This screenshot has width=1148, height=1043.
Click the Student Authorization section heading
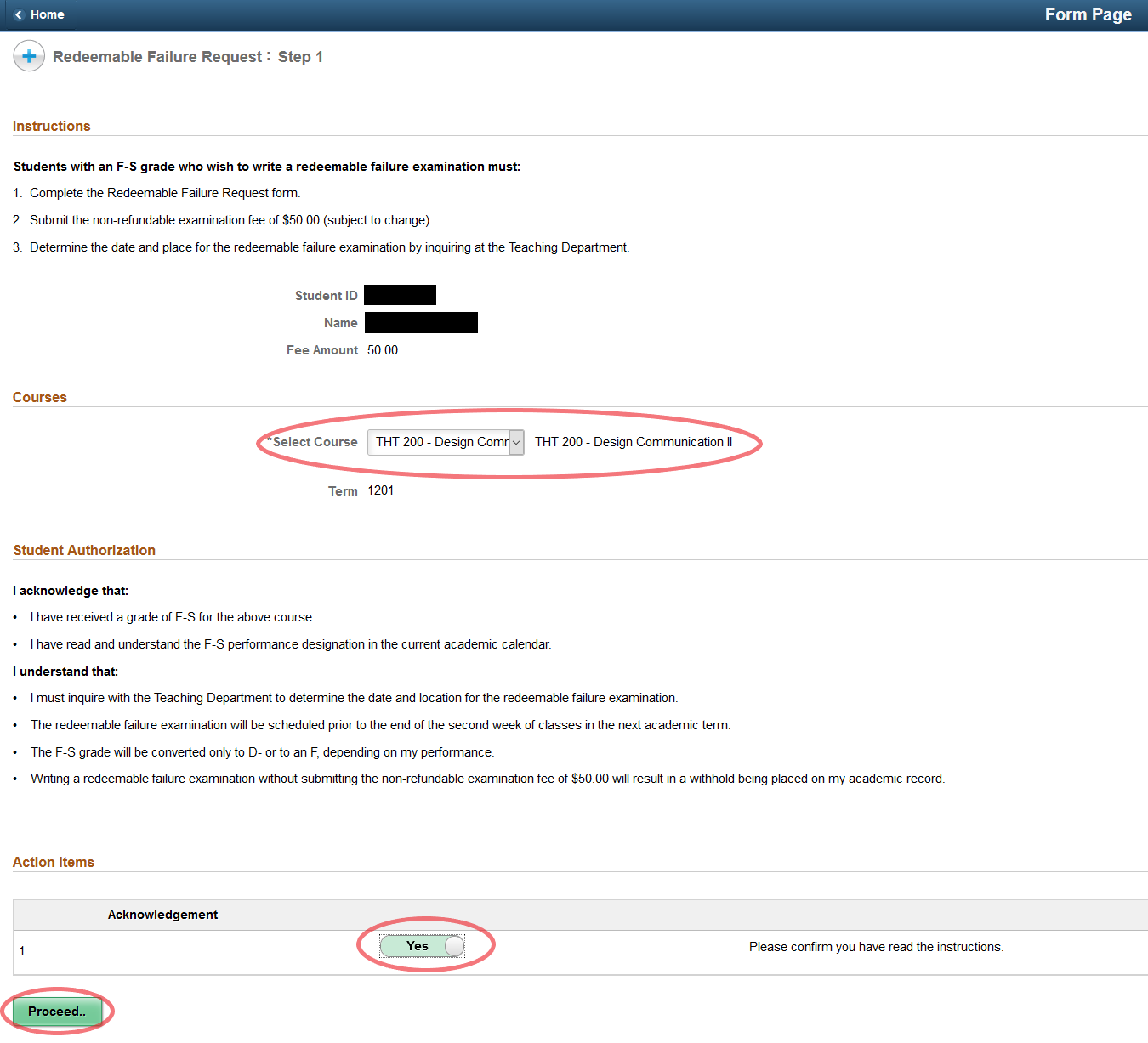tap(84, 550)
